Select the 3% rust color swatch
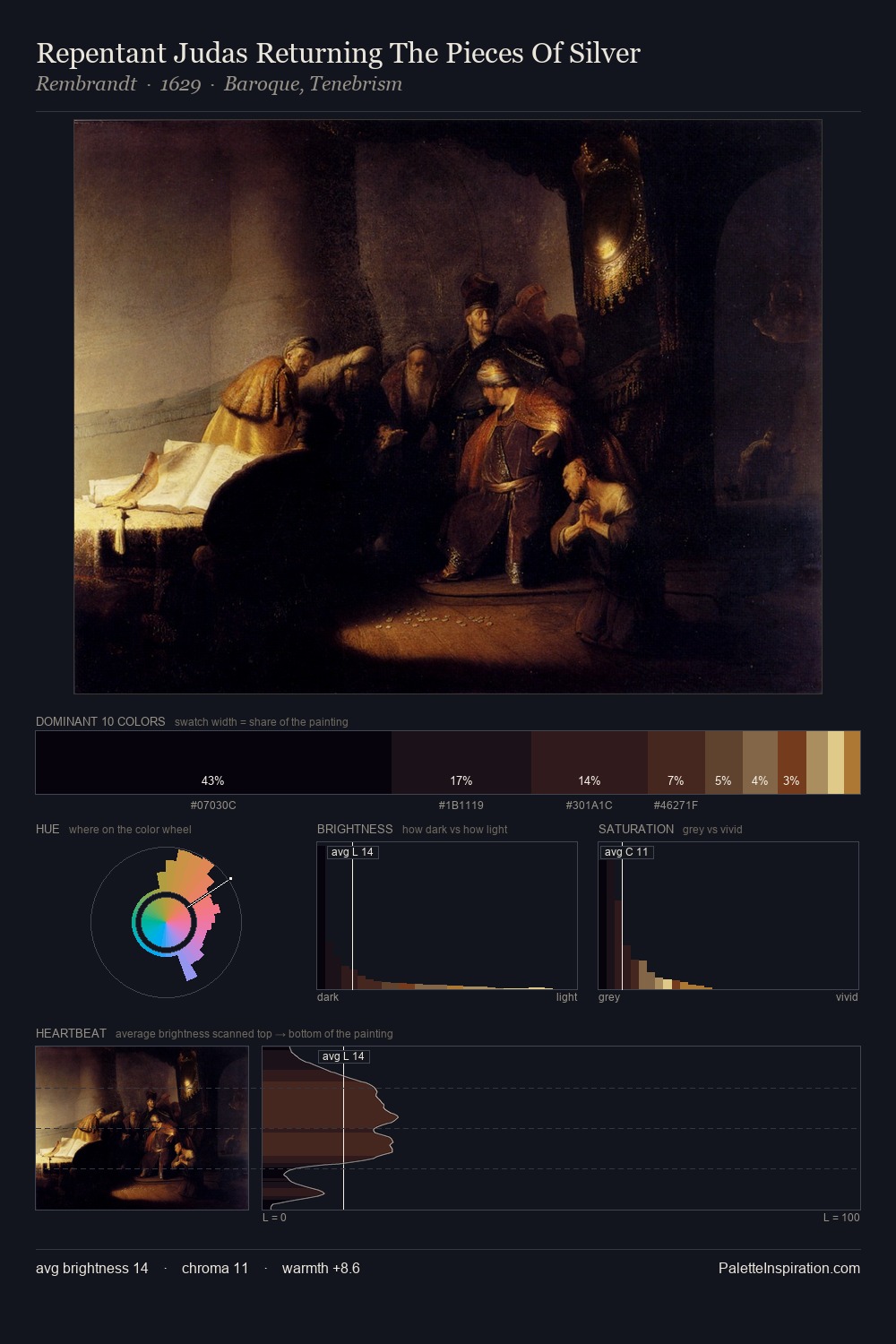 click(x=792, y=762)
